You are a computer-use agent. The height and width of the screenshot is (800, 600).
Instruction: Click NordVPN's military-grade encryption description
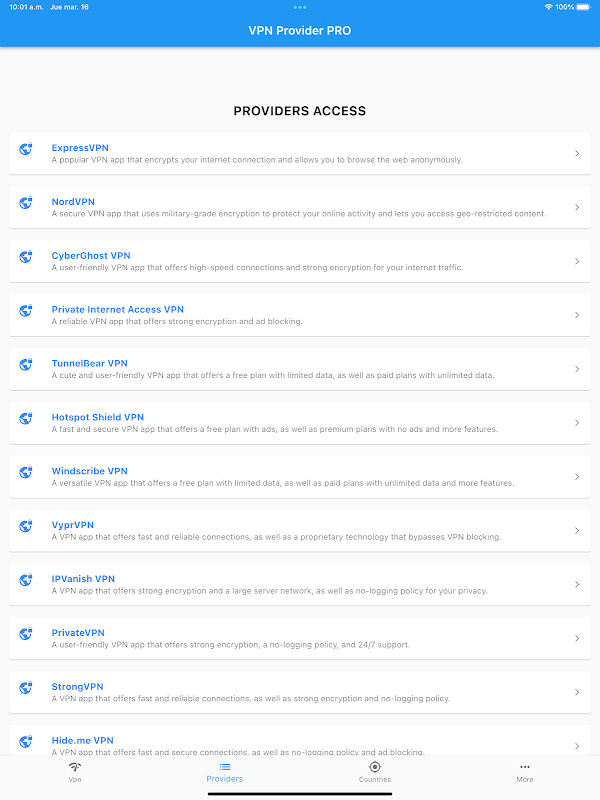pyautogui.click(x=299, y=214)
